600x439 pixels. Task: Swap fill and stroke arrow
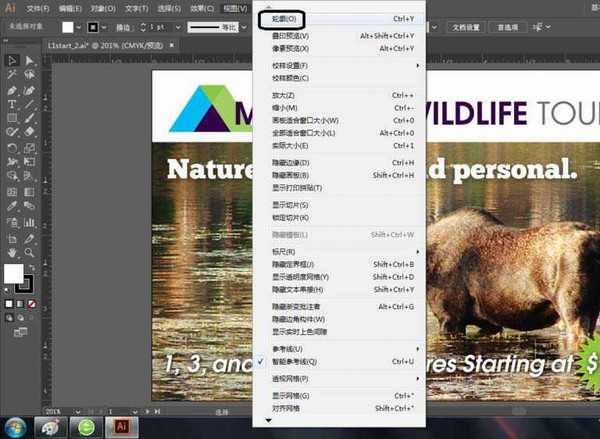pyautogui.click(x=32, y=267)
